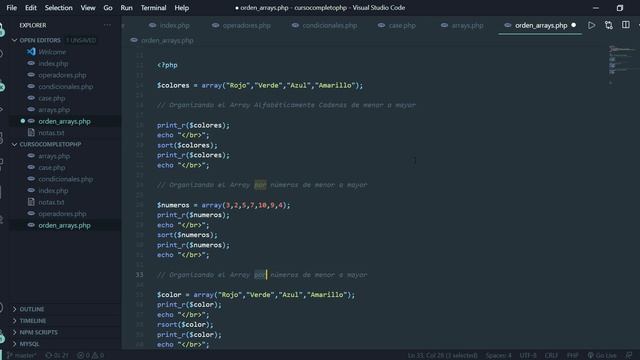Click the sort($colores) code line
Image resolution: width=640 pixels, height=360 pixels.
click(x=187, y=145)
